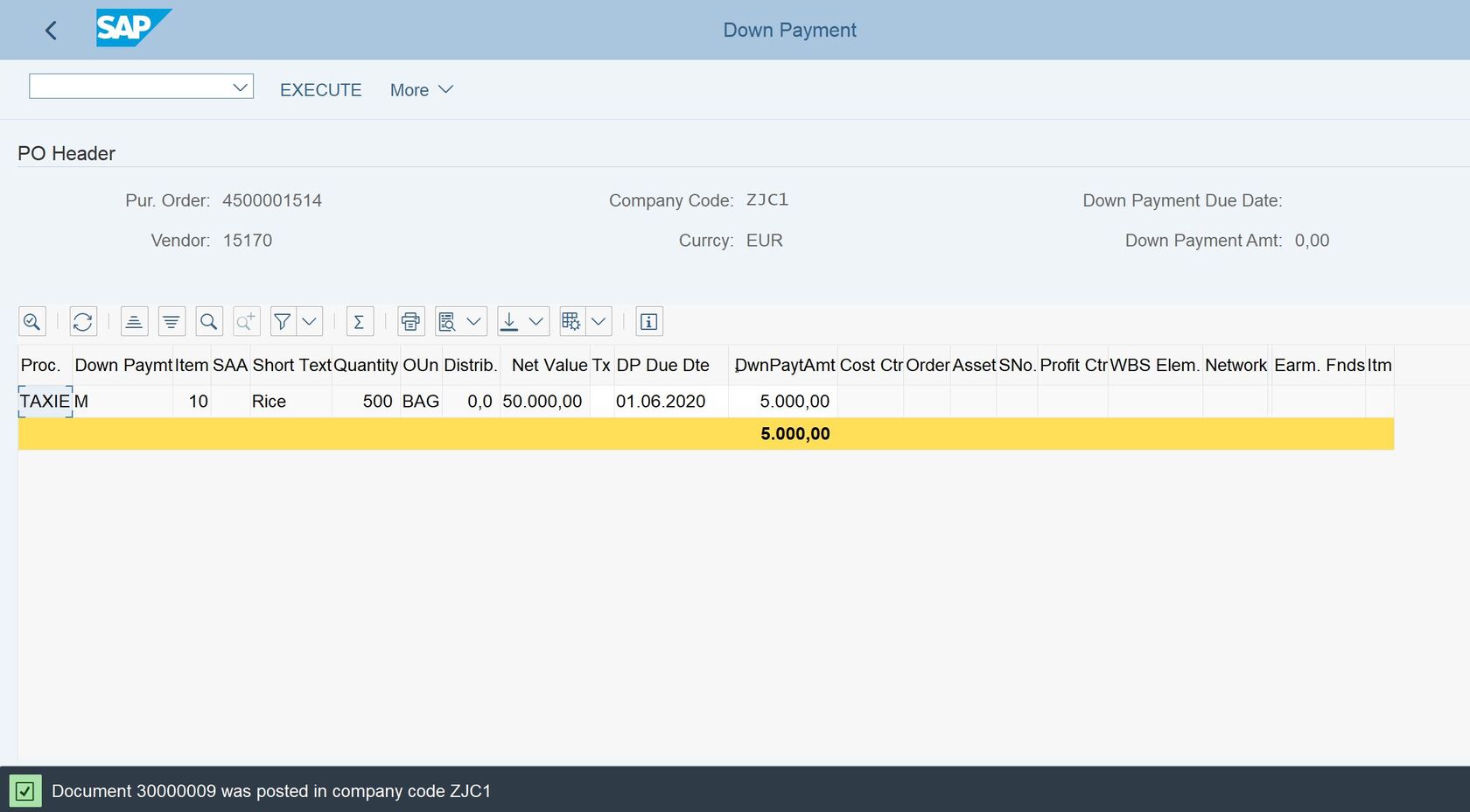Select the Cost Ctr column header
Viewport: 1470px width, 812px height.
point(871,365)
